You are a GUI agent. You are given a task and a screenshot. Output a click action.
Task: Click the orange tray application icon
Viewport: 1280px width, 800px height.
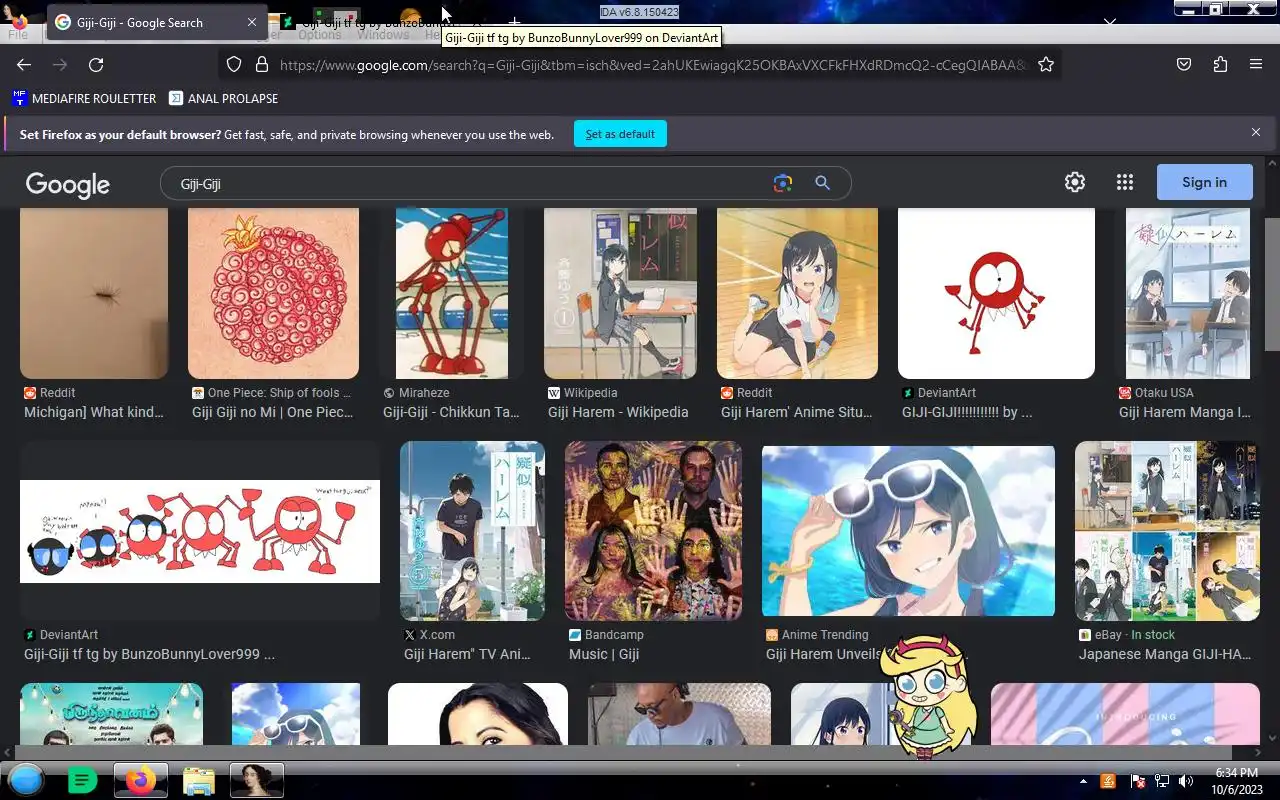(x=1108, y=781)
